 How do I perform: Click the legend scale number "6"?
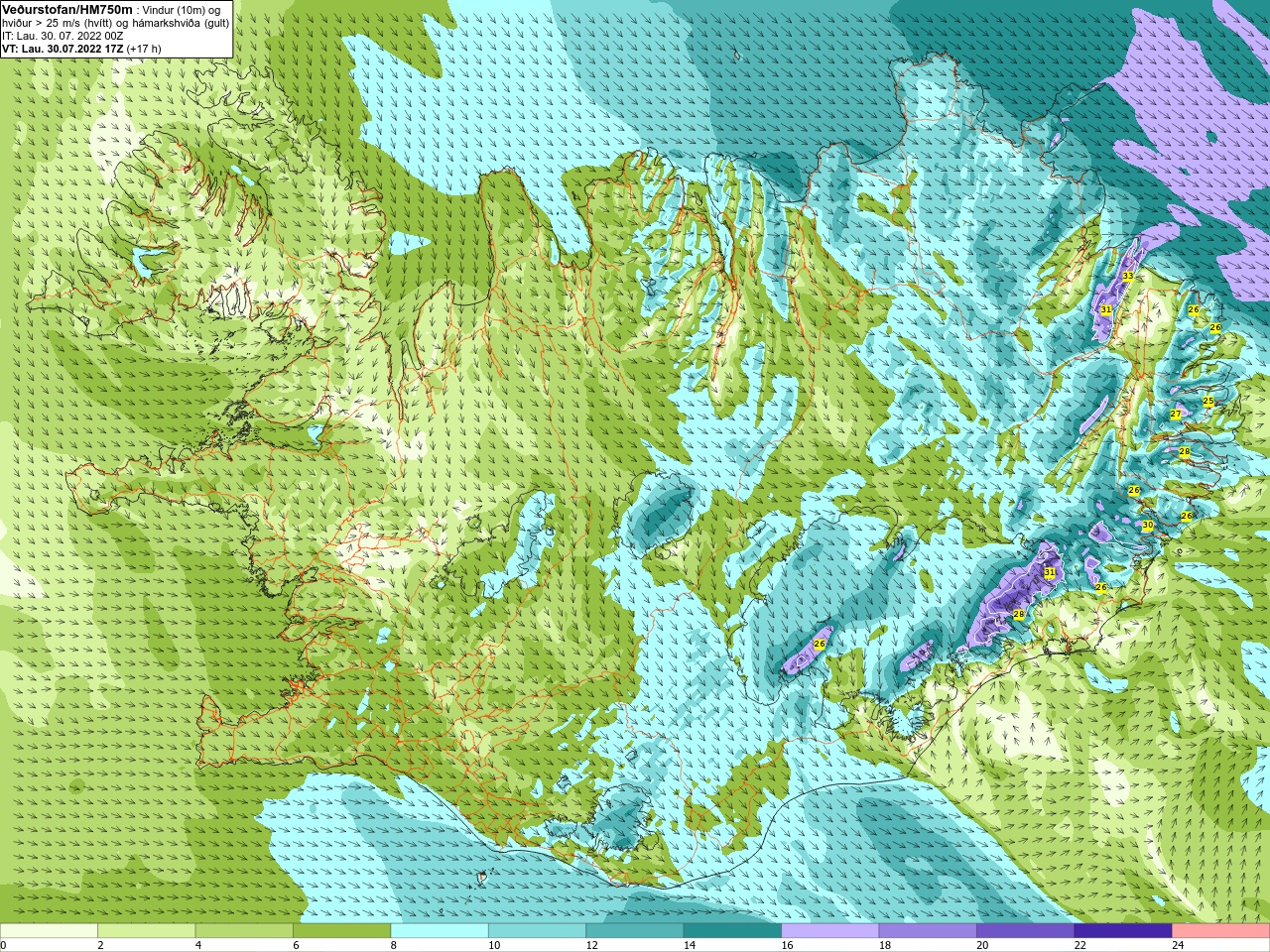pos(296,945)
